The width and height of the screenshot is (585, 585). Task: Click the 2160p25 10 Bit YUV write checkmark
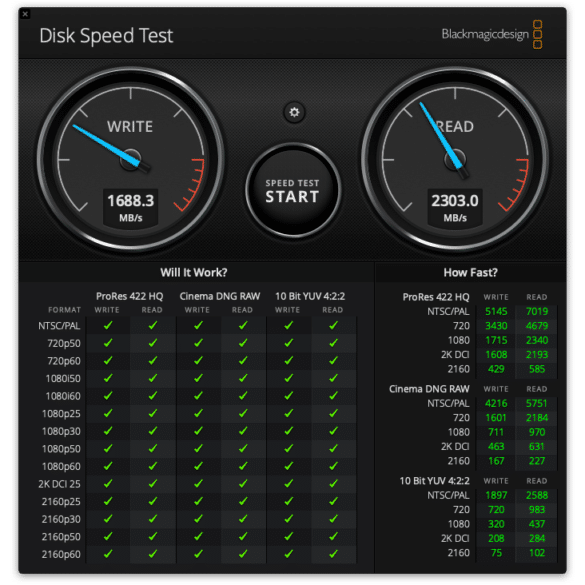click(x=288, y=501)
